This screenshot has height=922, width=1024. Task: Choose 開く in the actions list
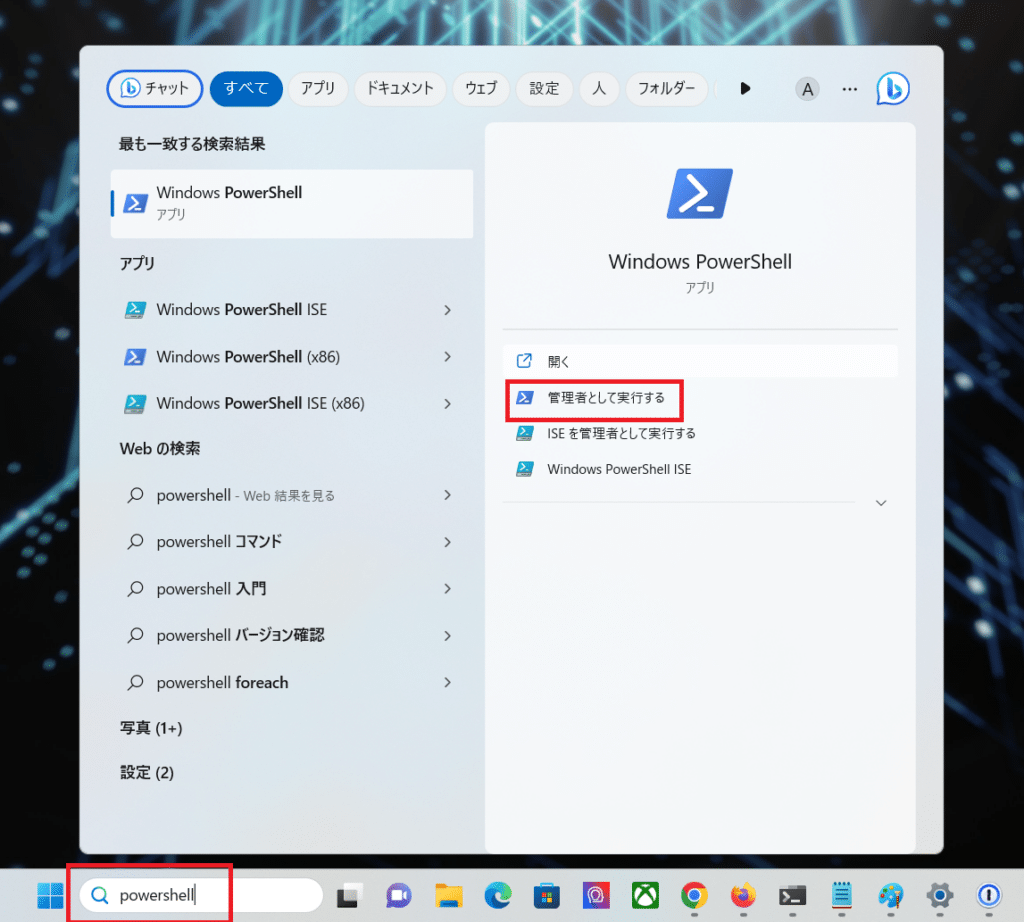pos(700,361)
